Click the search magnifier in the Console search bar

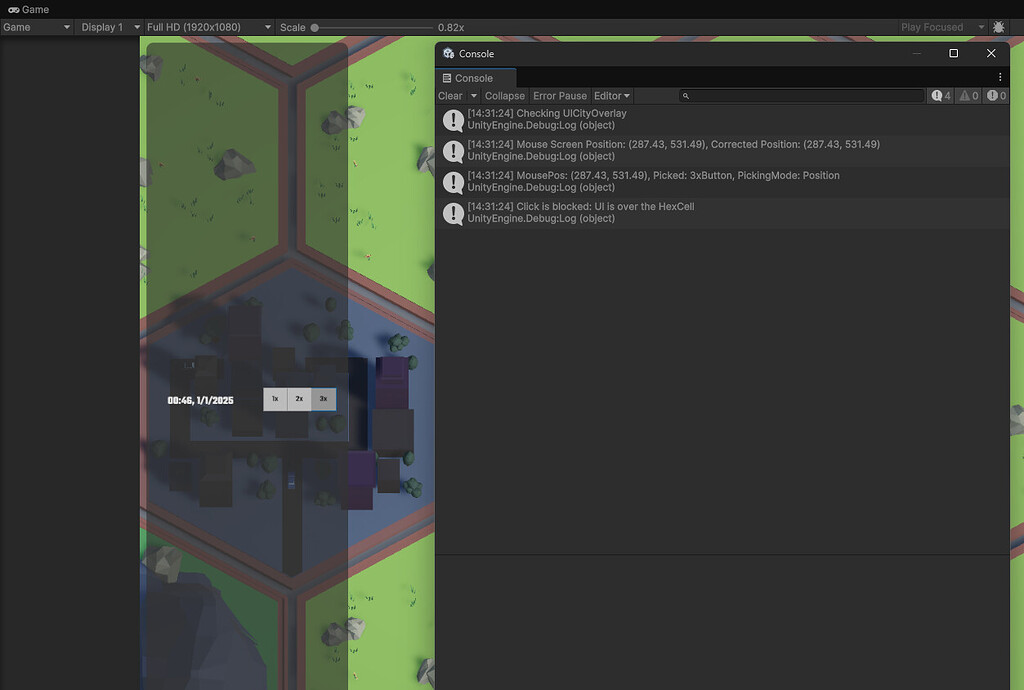pos(685,96)
